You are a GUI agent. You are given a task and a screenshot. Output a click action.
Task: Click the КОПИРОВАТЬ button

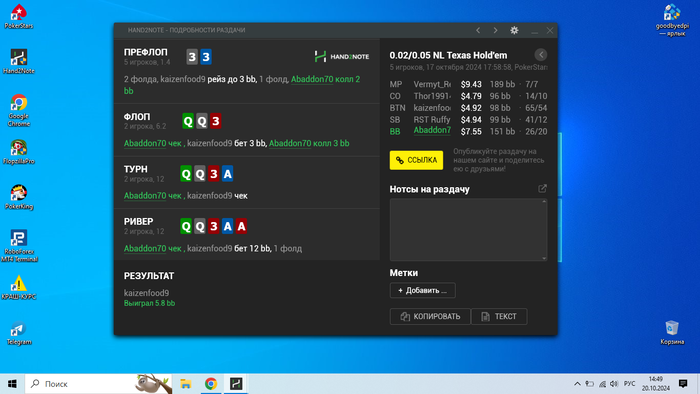coord(430,316)
